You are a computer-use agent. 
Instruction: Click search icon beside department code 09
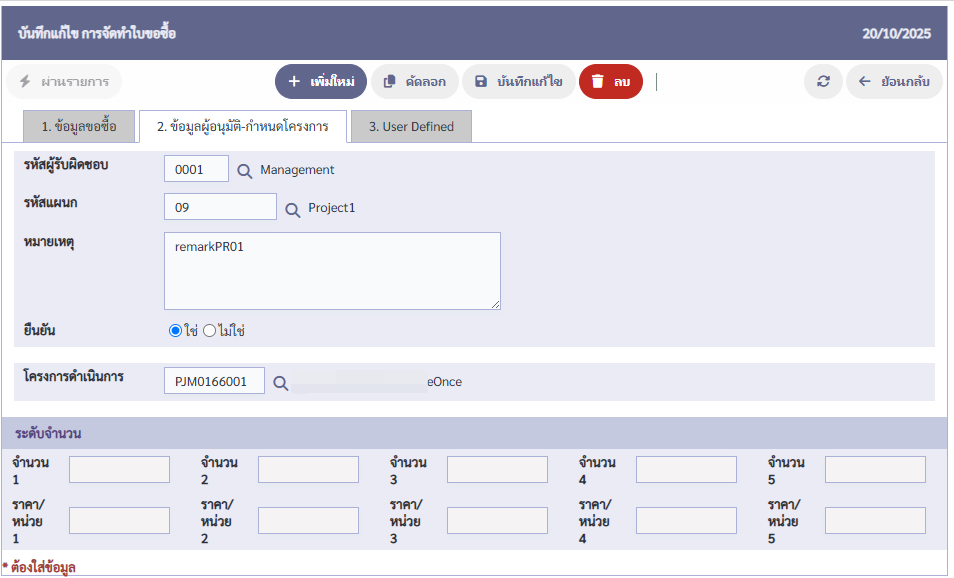293,209
